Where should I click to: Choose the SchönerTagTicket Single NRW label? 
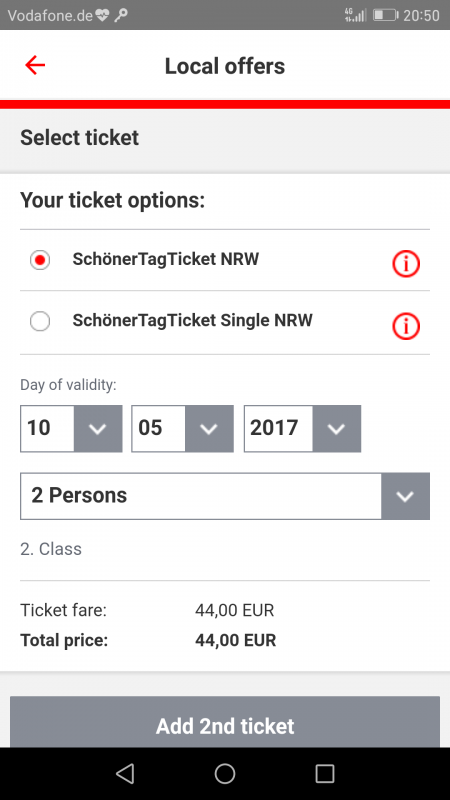192,320
